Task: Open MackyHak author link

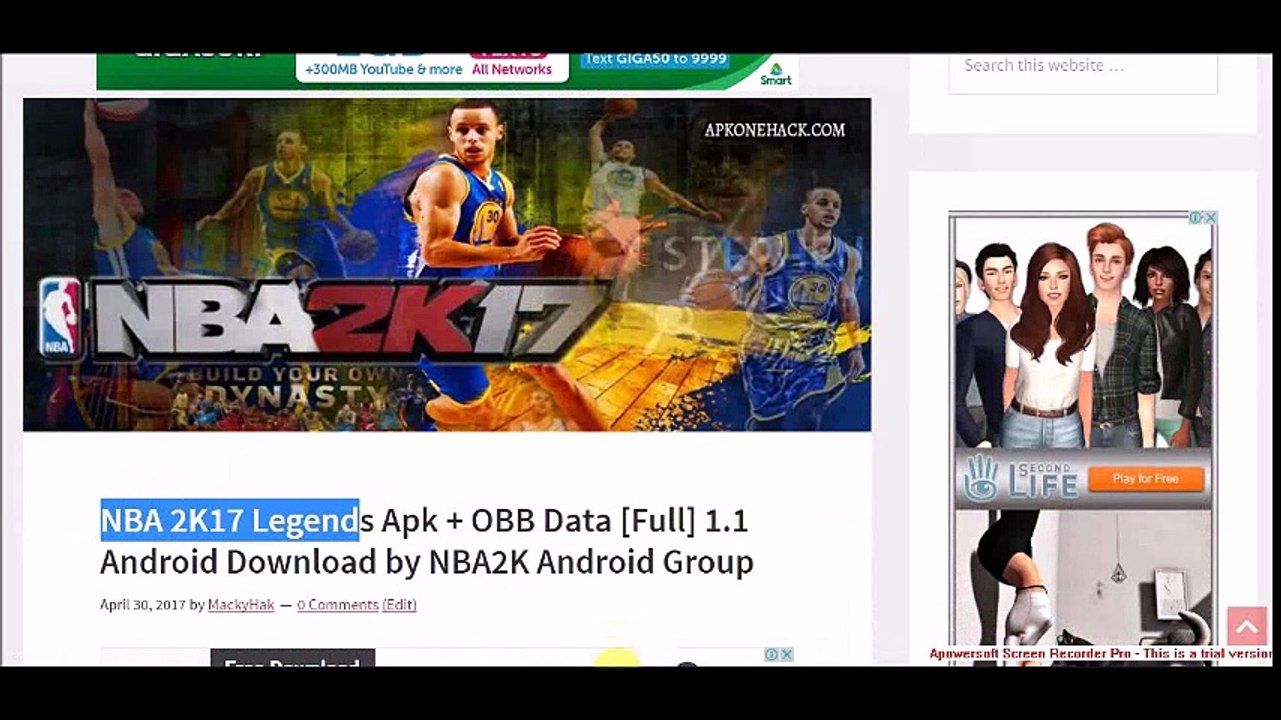Action: coord(241,605)
